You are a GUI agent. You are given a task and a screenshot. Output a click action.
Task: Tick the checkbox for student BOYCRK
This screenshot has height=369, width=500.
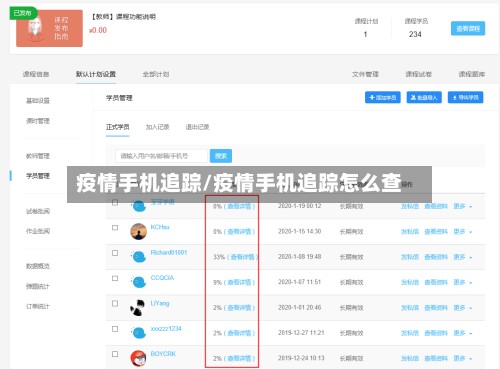point(115,354)
